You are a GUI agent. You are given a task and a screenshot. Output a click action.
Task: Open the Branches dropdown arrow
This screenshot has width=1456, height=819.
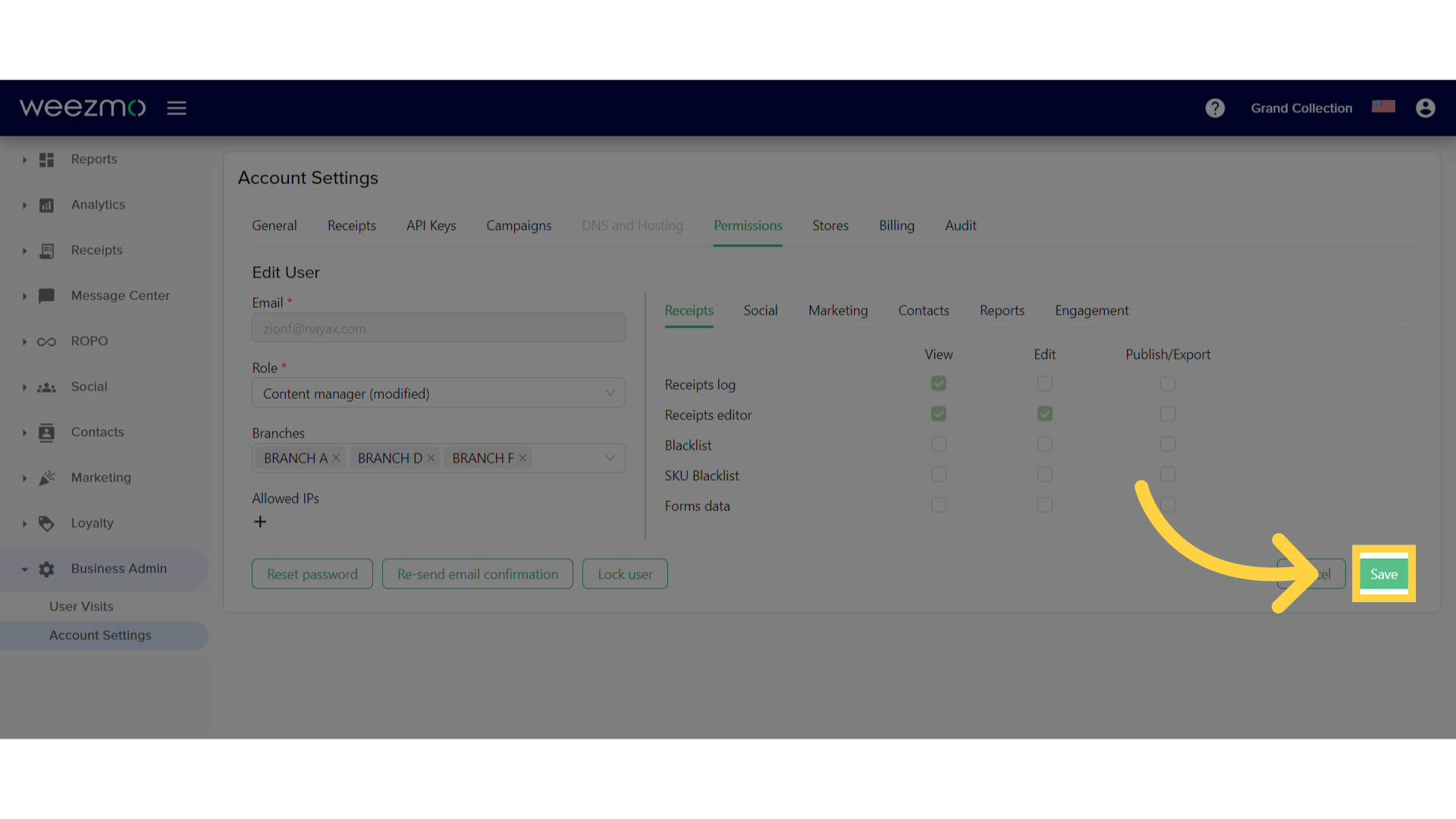tap(610, 458)
